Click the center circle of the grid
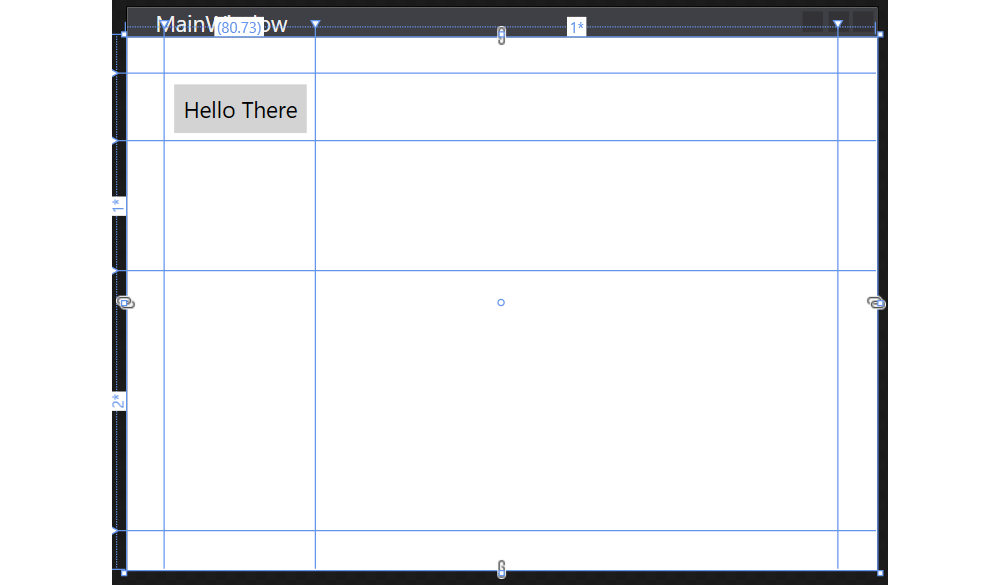The image size is (1000, 585). click(501, 302)
